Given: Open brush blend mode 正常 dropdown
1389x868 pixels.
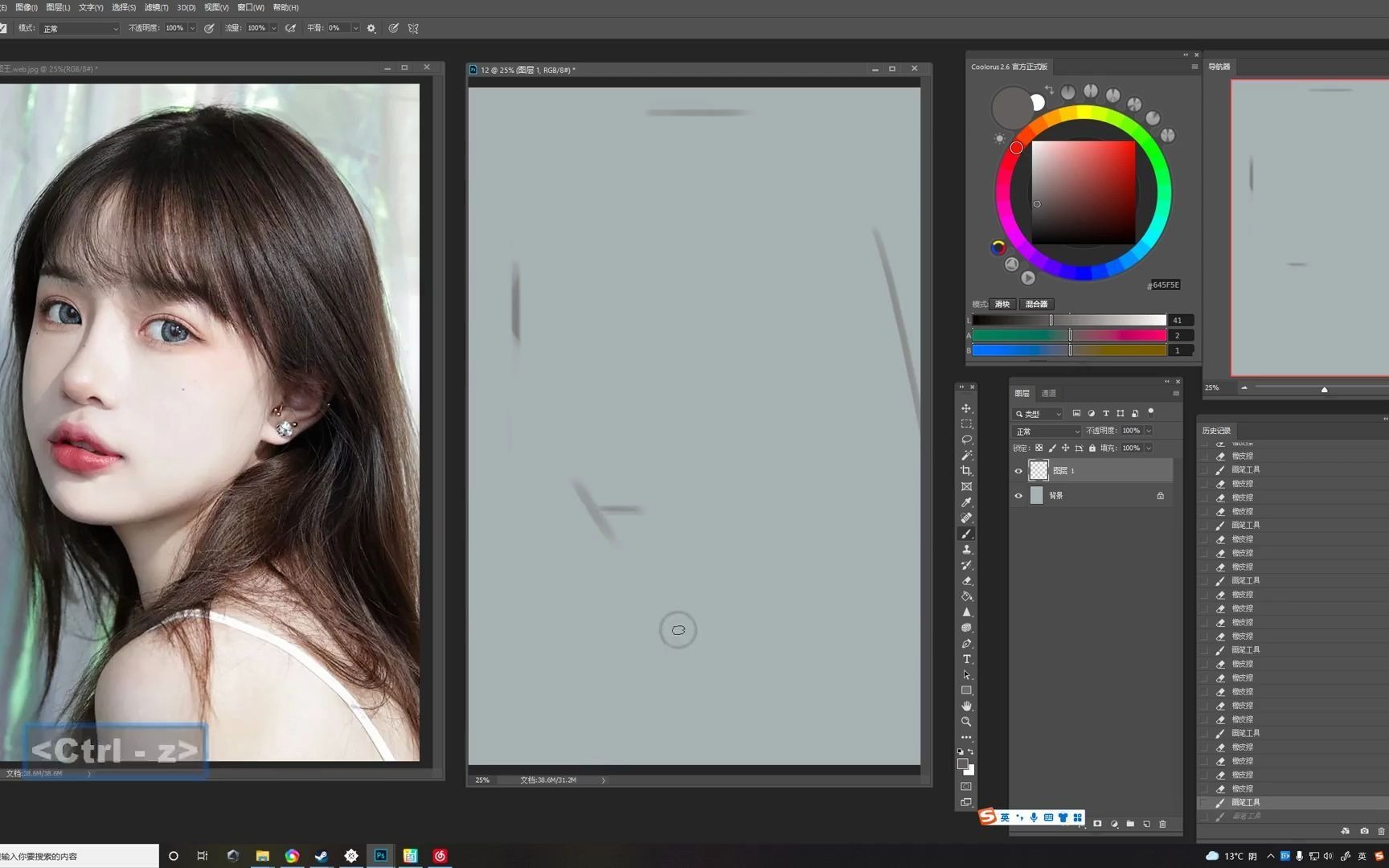Looking at the screenshot, I should (x=79, y=28).
